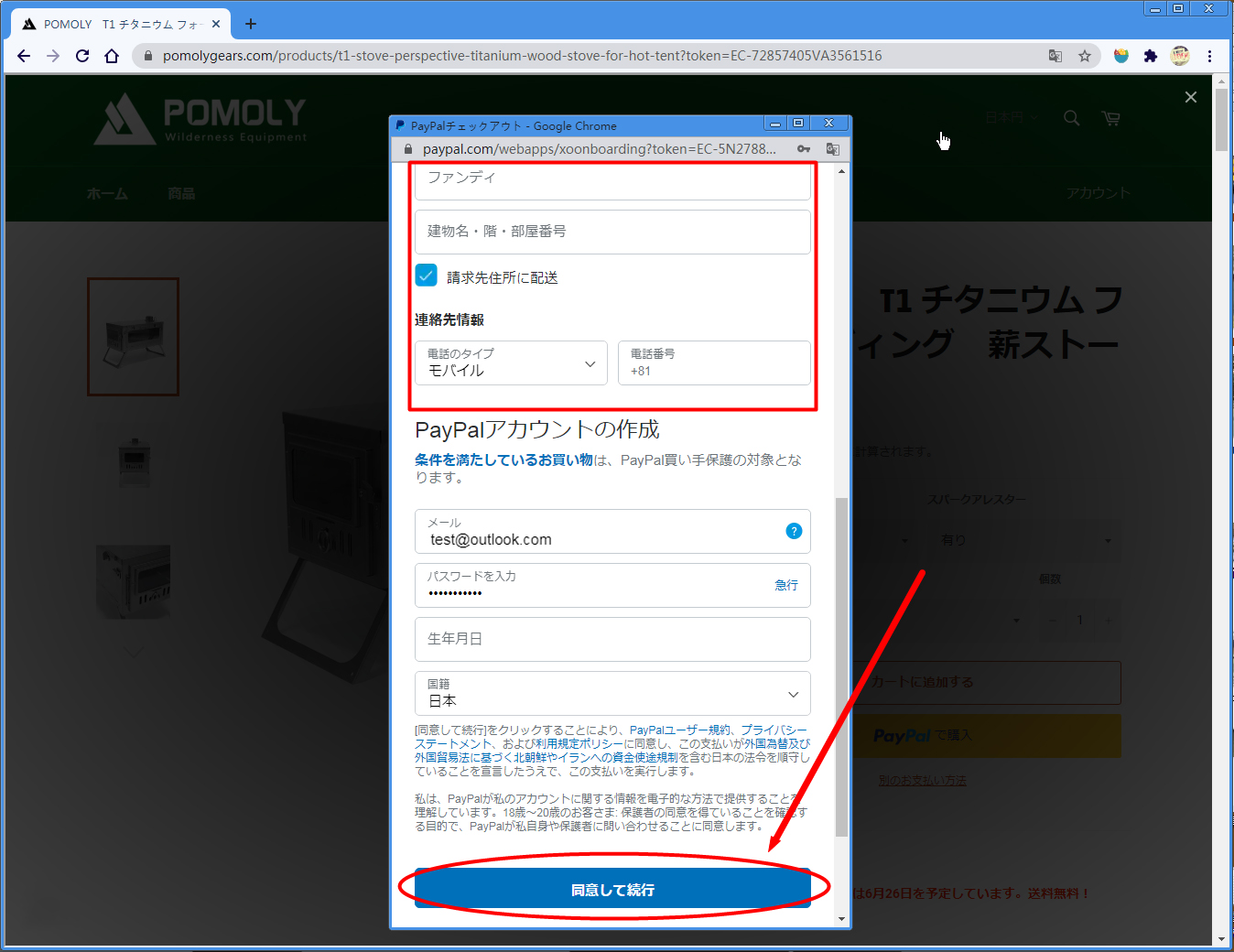Click the 電話番号 input field
Image resolution: width=1234 pixels, height=952 pixels.
tap(714, 362)
